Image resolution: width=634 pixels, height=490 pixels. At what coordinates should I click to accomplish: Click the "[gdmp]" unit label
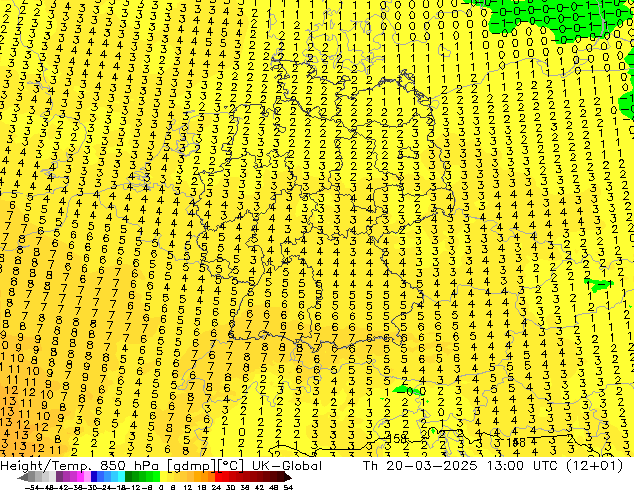191,466
